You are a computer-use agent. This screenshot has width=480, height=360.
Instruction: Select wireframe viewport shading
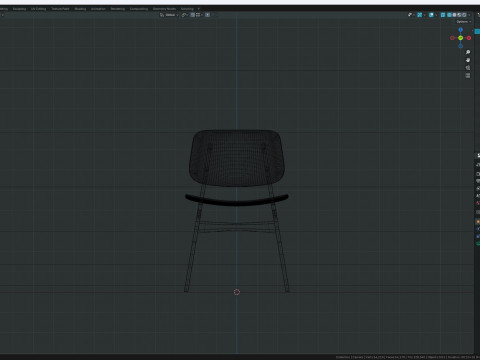tap(449, 15)
